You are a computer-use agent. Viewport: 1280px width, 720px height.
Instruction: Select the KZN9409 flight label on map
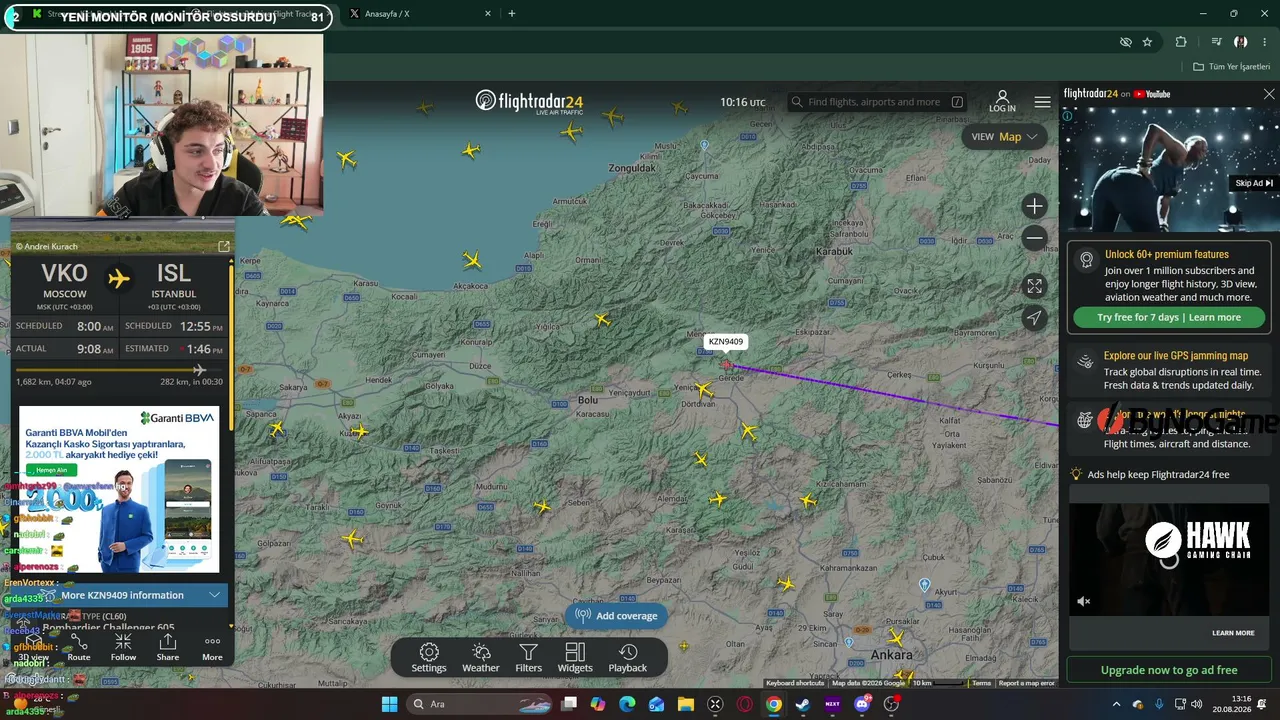pos(726,342)
